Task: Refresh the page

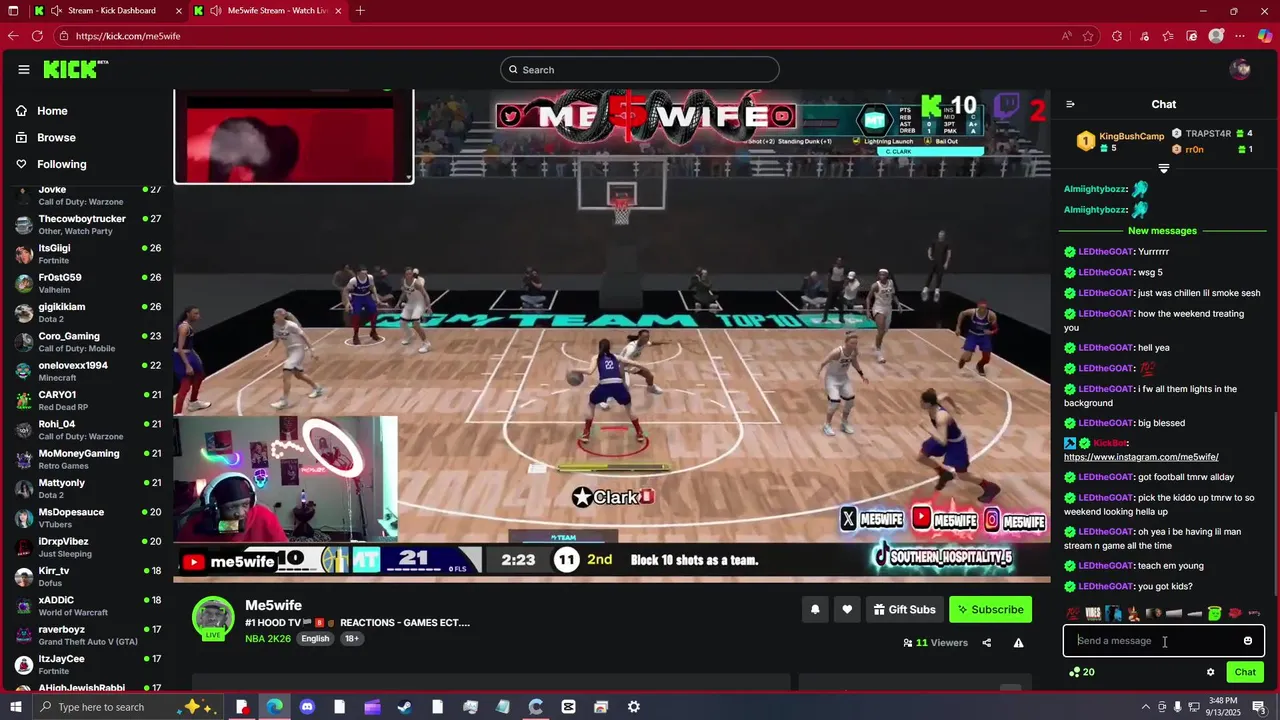Action: [x=37, y=36]
